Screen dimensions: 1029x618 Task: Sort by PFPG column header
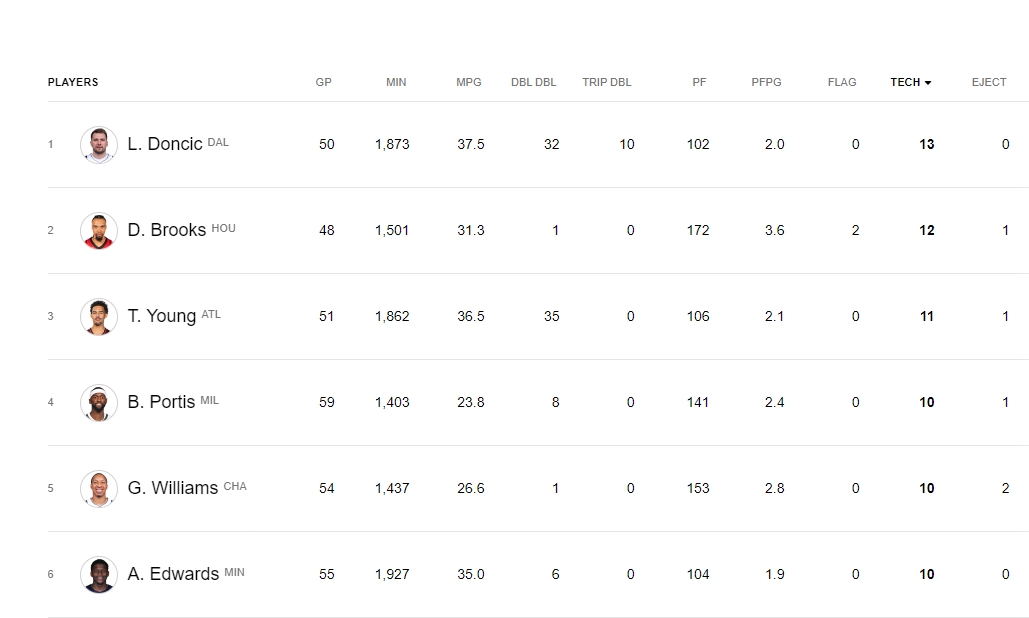click(x=766, y=82)
